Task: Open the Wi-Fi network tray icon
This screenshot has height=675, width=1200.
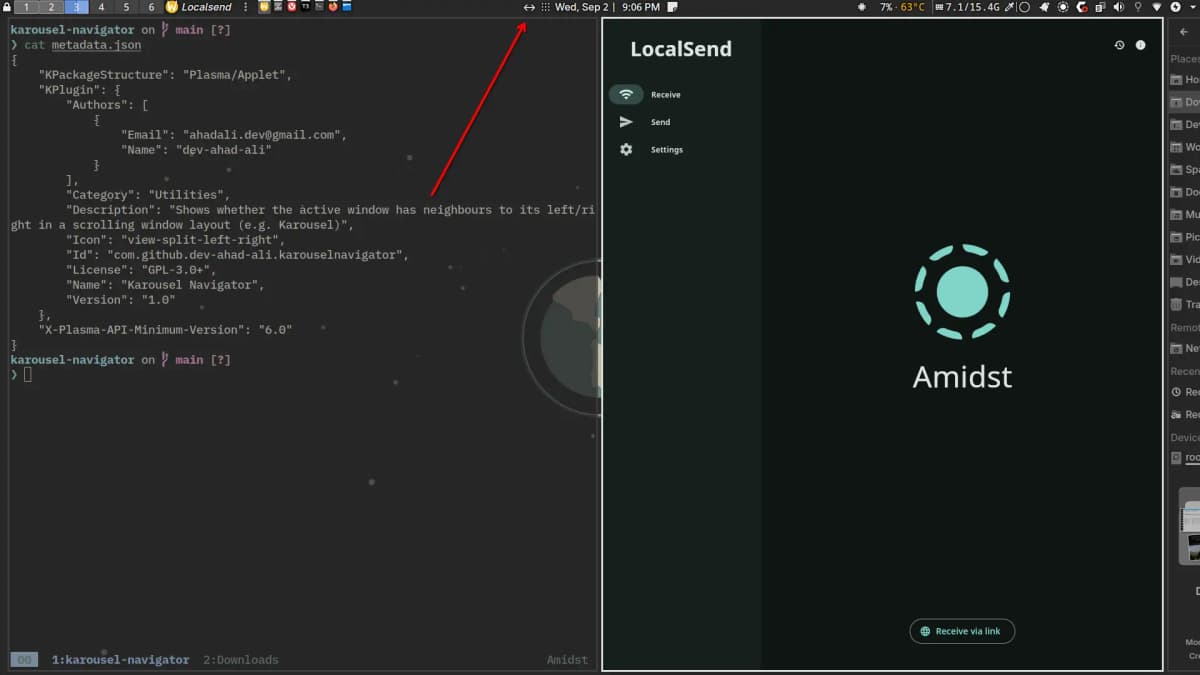Action: tap(1156, 7)
